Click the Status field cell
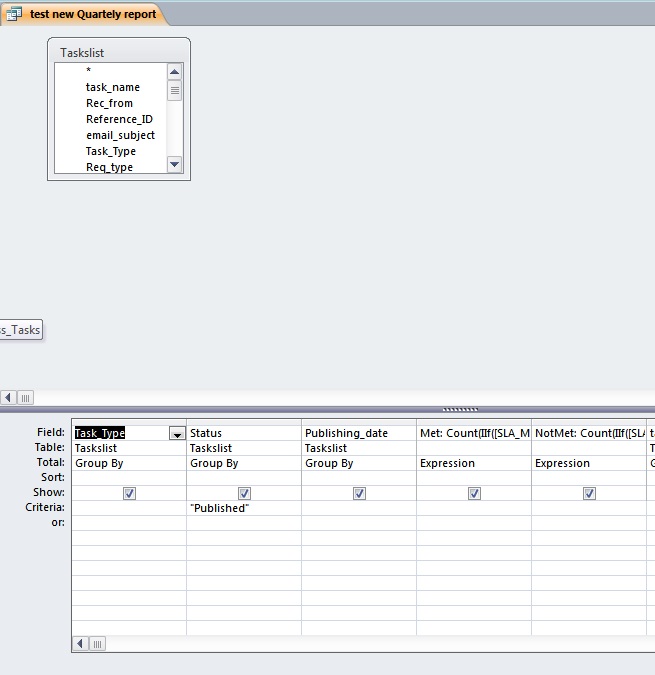This screenshot has width=655, height=675. [x=244, y=433]
